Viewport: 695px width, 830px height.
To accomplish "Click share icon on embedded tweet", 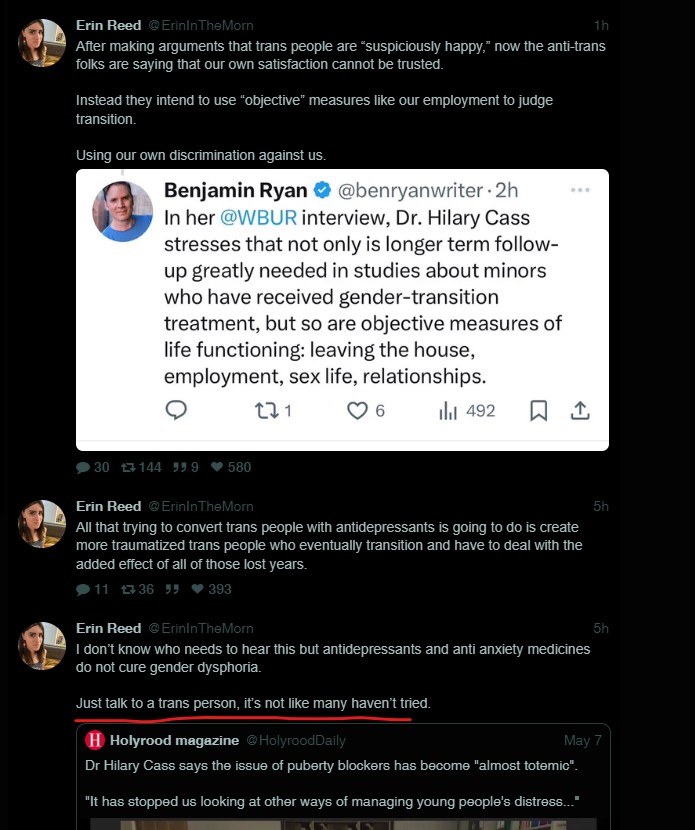I will (x=580, y=410).
